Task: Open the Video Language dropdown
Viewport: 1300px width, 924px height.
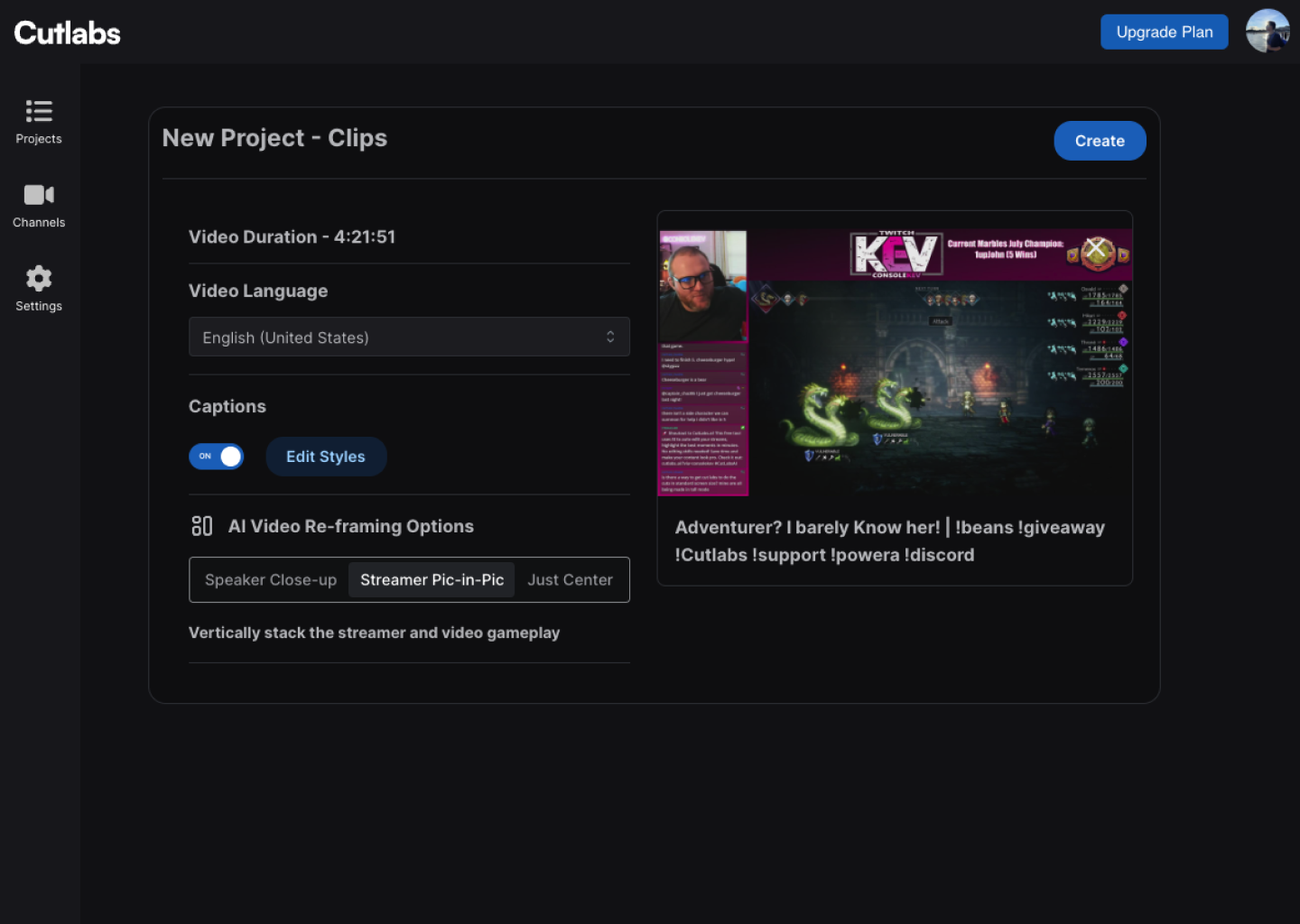Action: pos(409,337)
